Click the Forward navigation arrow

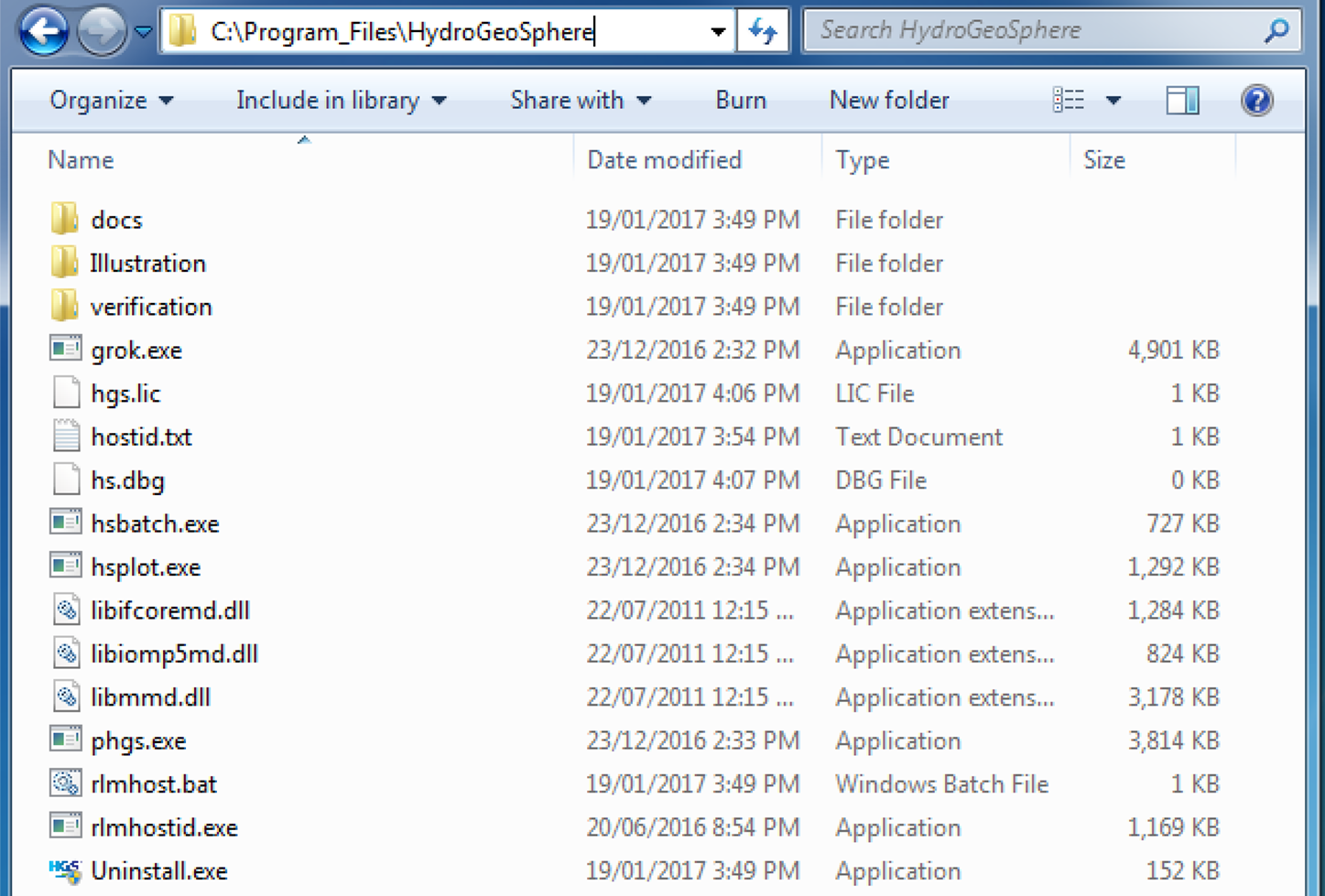click(101, 32)
